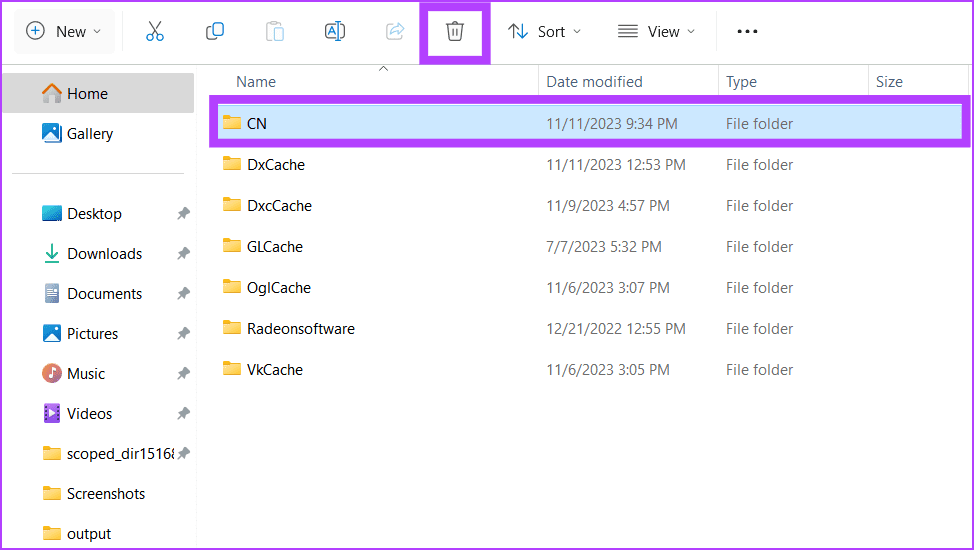Open Gallery in the sidebar
Image resolution: width=974 pixels, height=550 pixels.
click(89, 134)
